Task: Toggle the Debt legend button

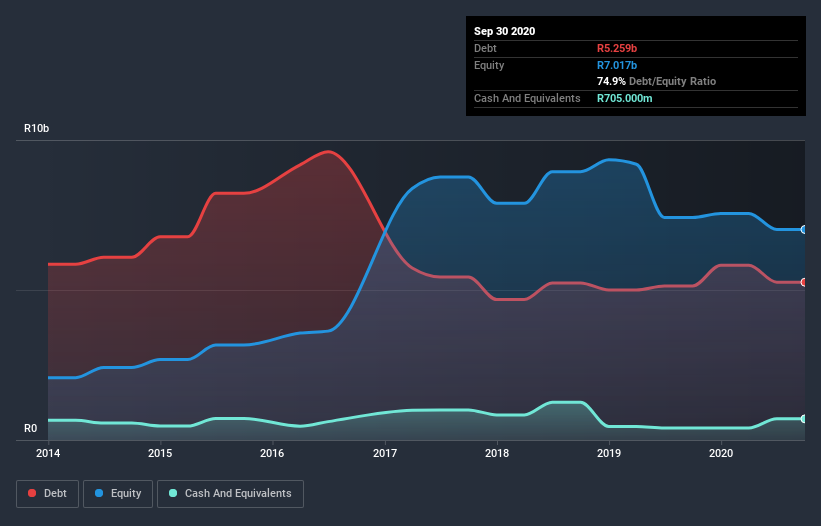Action: point(48,494)
